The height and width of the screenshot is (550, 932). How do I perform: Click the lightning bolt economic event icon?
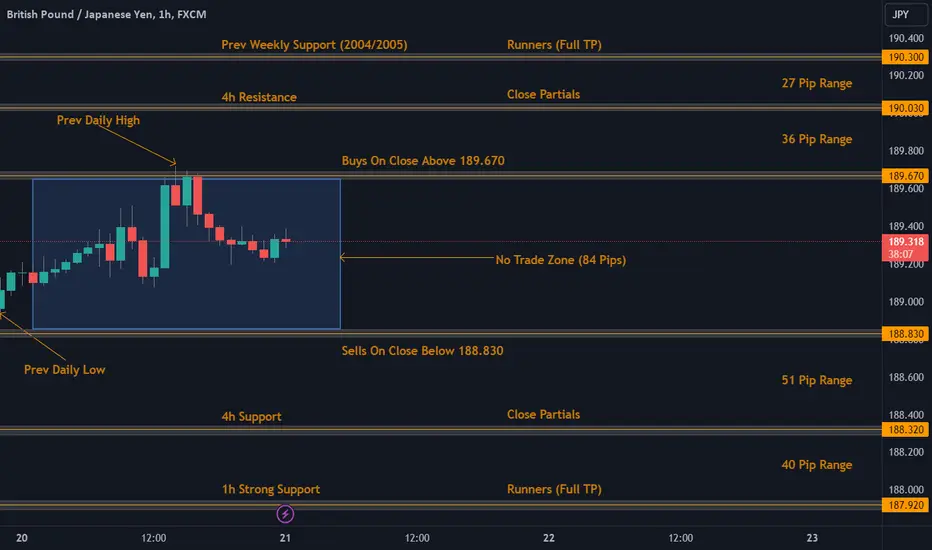286,514
